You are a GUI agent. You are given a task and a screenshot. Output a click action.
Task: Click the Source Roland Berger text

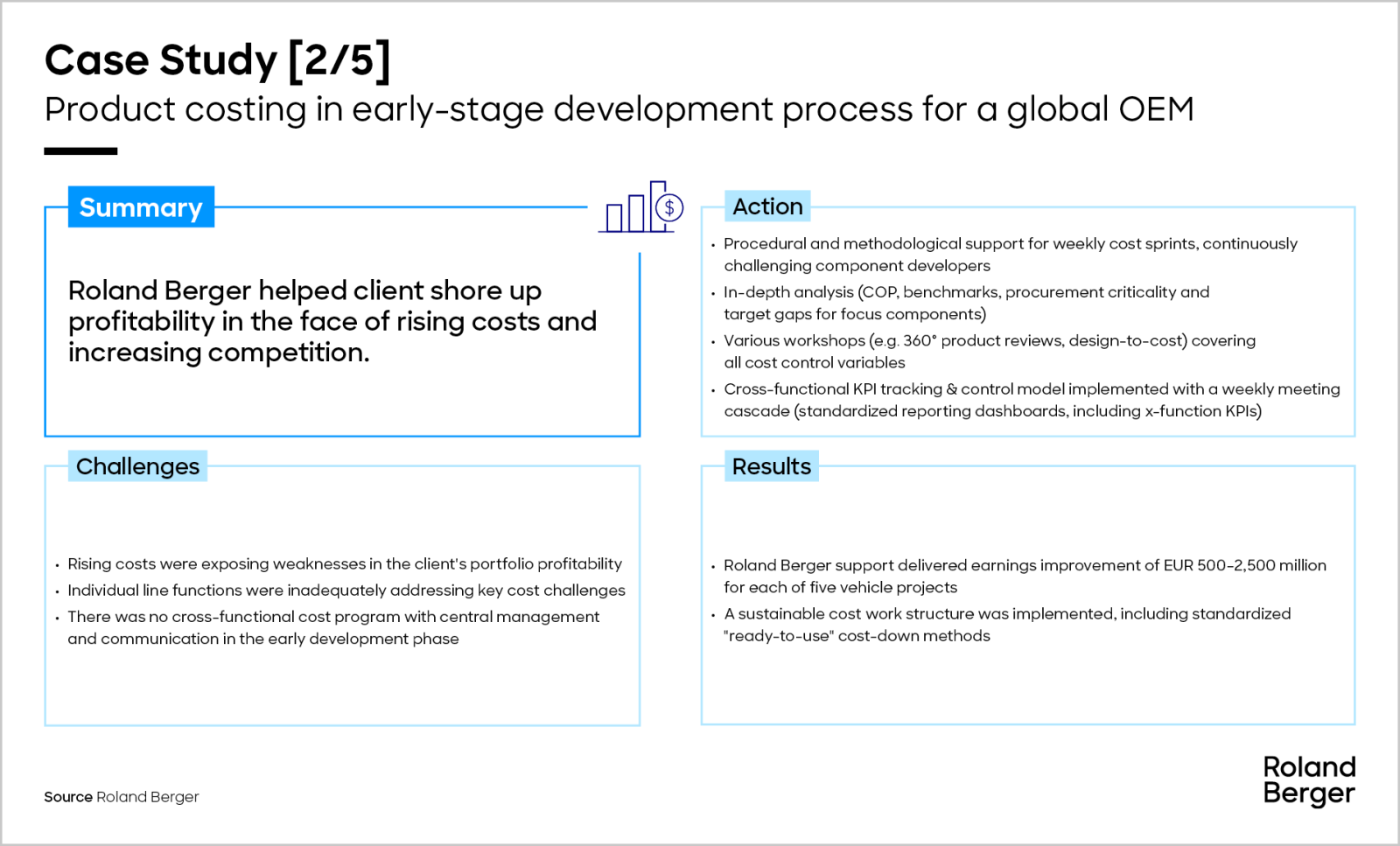point(121,797)
